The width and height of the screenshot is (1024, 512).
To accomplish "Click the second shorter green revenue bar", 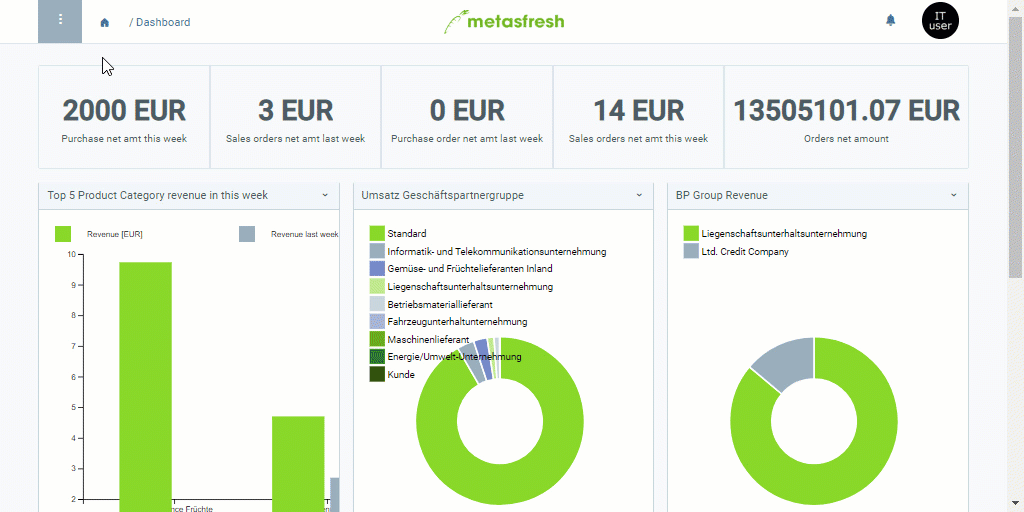I will pos(298,464).
